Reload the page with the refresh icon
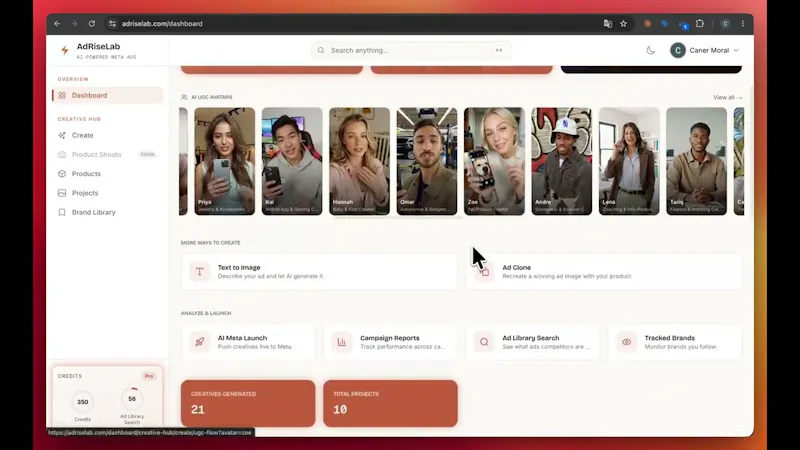The image size is (800, 450). [92, 23]
